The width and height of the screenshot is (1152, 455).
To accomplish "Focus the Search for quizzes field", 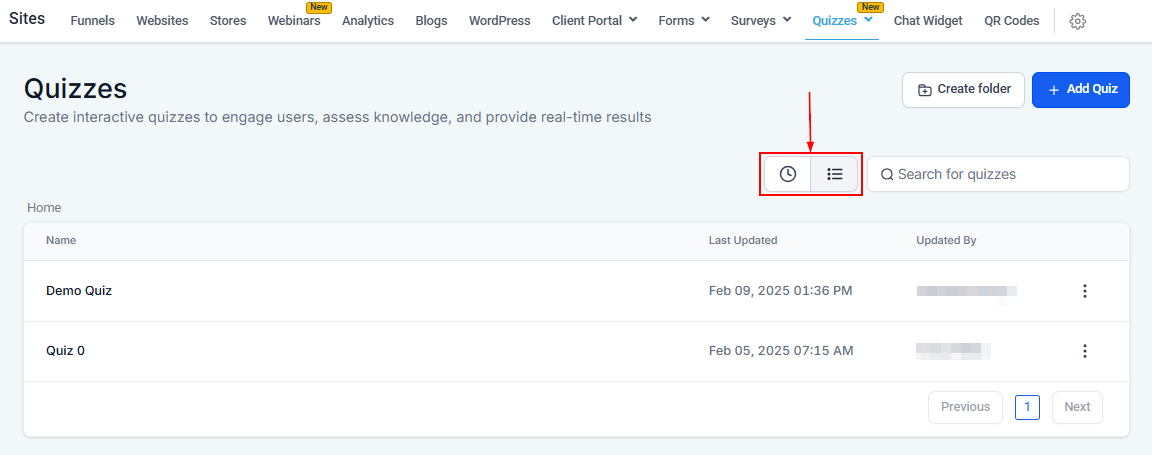I will pyautogui.click(x=998, y=174).
